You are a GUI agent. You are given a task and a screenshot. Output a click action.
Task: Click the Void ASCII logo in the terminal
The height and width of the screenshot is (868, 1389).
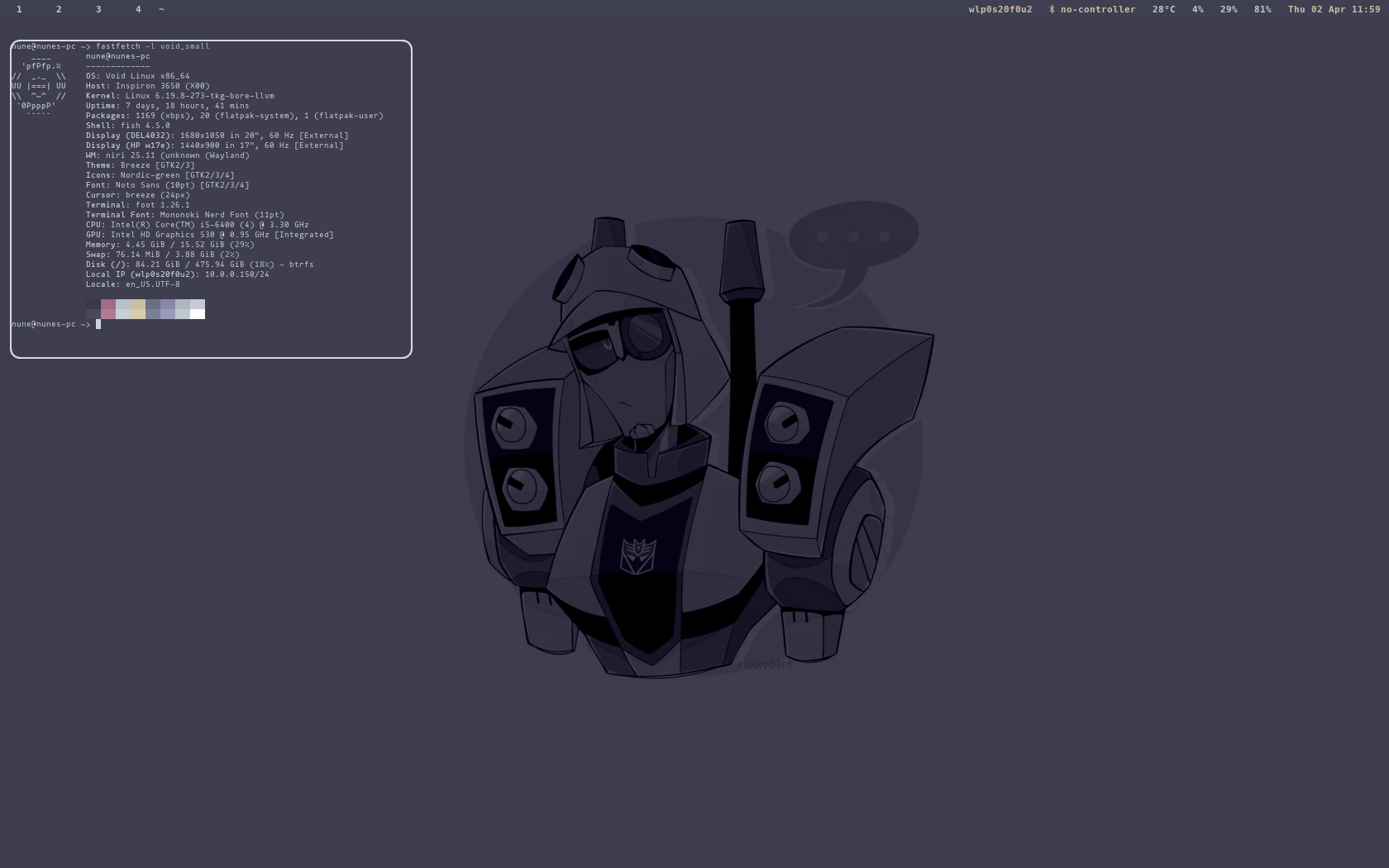point(39,86)
